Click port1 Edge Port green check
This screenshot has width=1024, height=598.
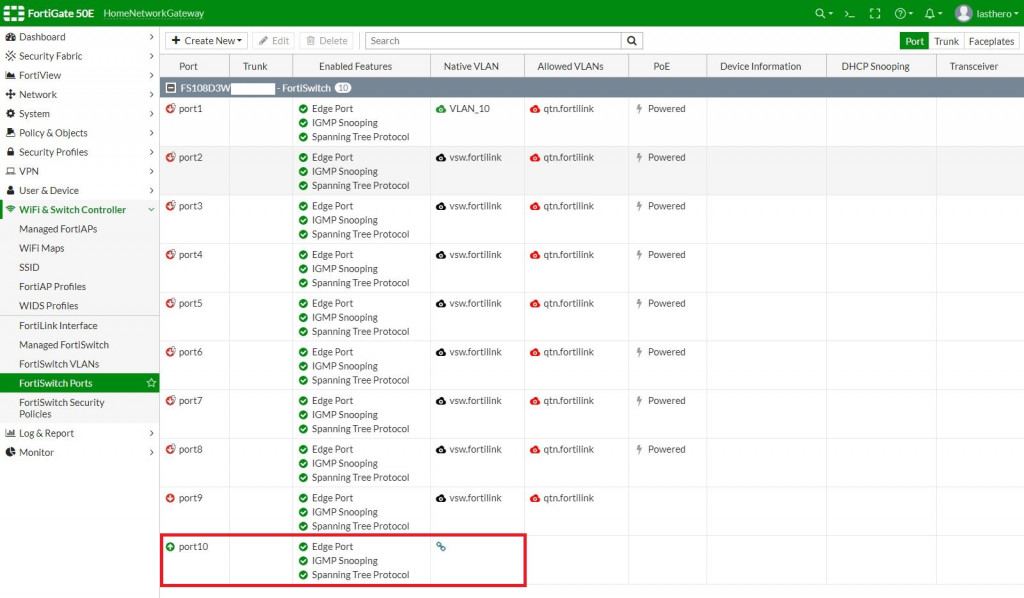pos(303,109)
